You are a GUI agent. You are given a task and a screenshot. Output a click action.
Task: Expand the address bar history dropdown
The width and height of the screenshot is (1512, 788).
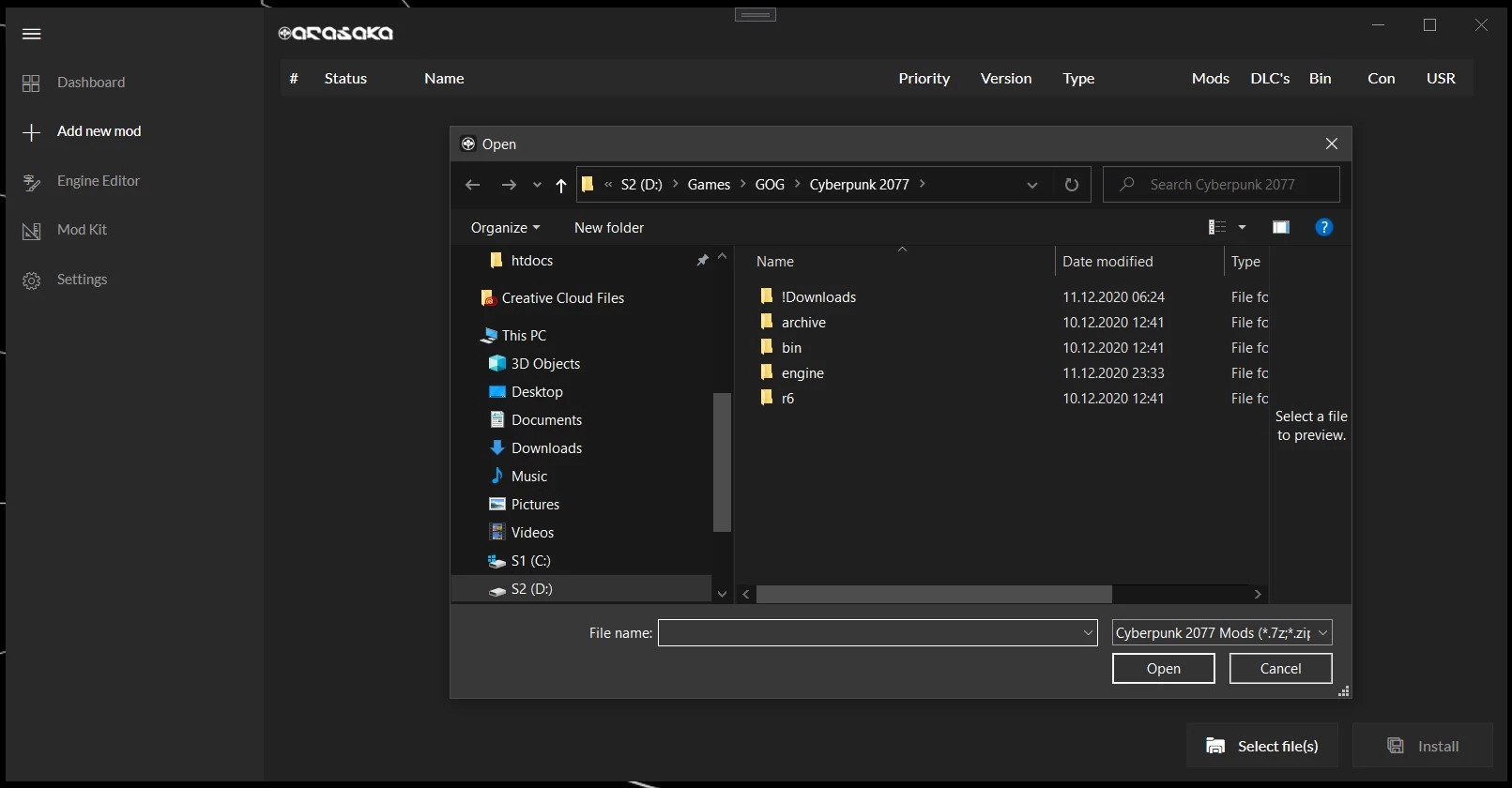pos(1031,185)
